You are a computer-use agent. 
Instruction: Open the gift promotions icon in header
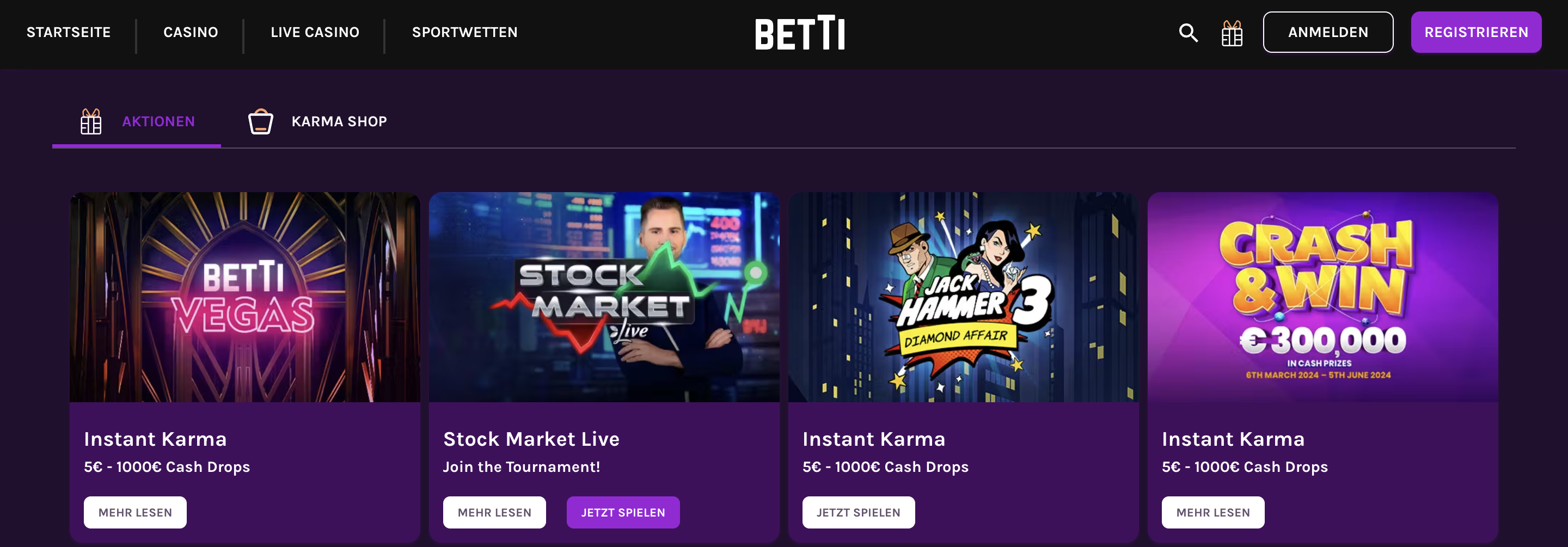[1232, 33]
